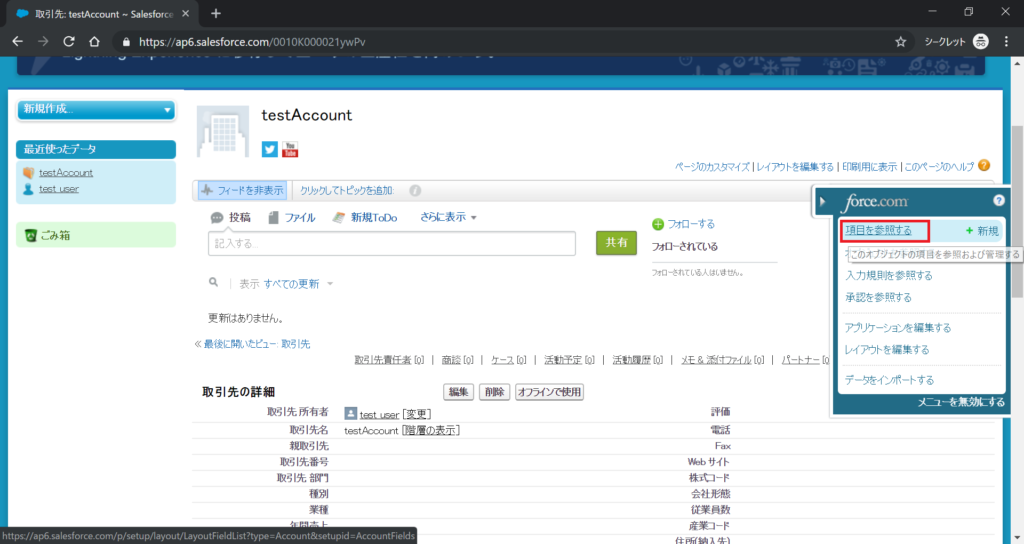The image size is (1024, 544).
Task: Click the help icon in force.com panel
Action: (x=998, y=201)
